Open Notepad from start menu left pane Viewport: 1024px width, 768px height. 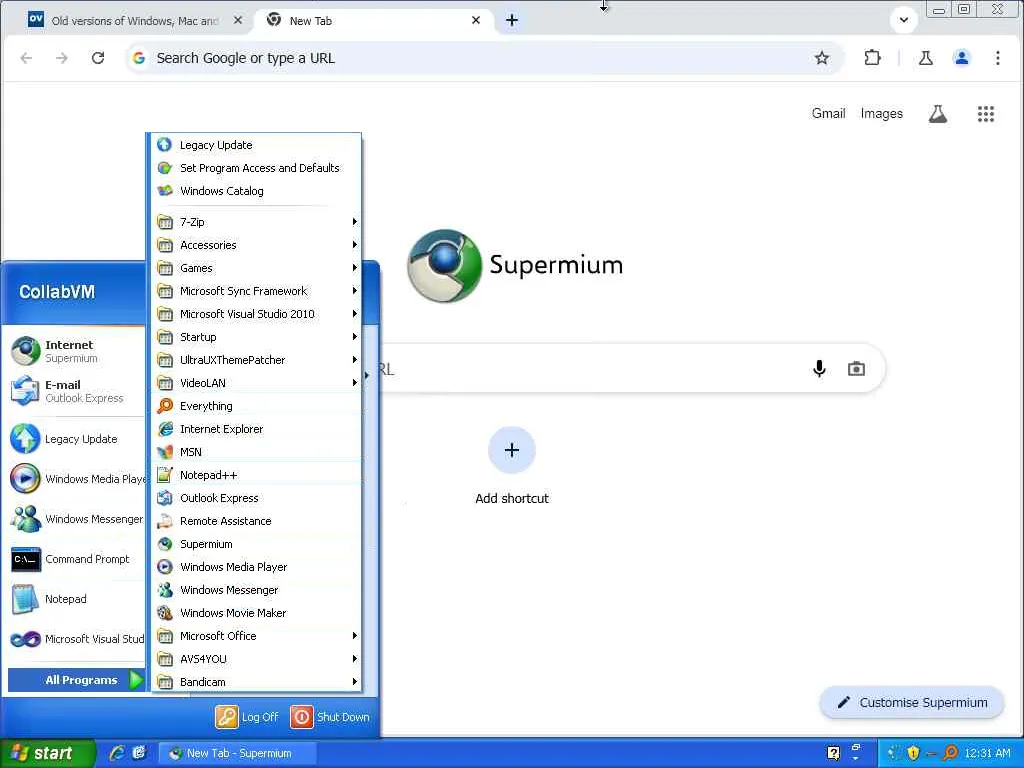pyautogui.click(x=74, y=599)
